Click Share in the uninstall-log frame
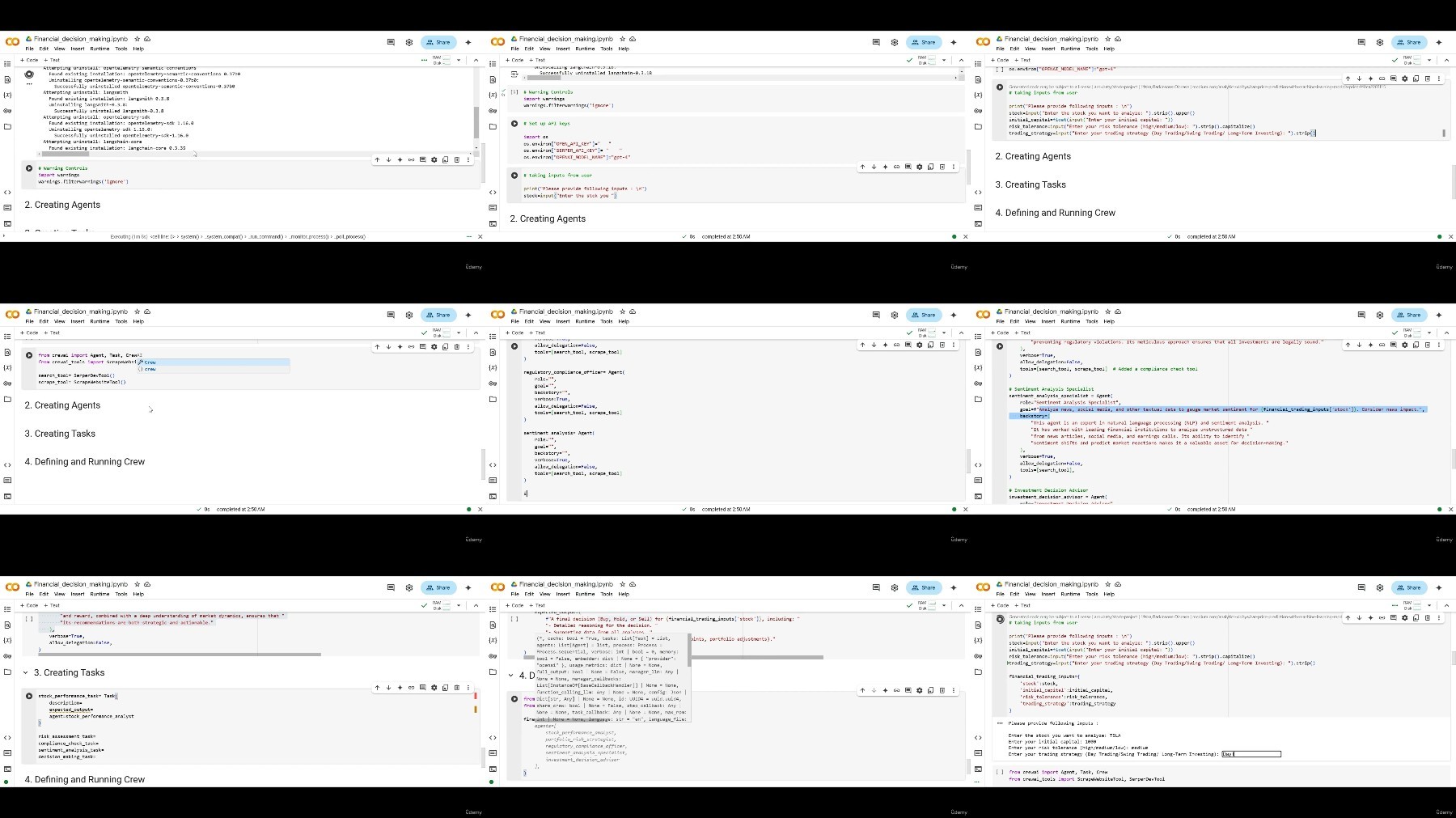The height and width of the screenshot is (818, 1456). tap(439, 42)
